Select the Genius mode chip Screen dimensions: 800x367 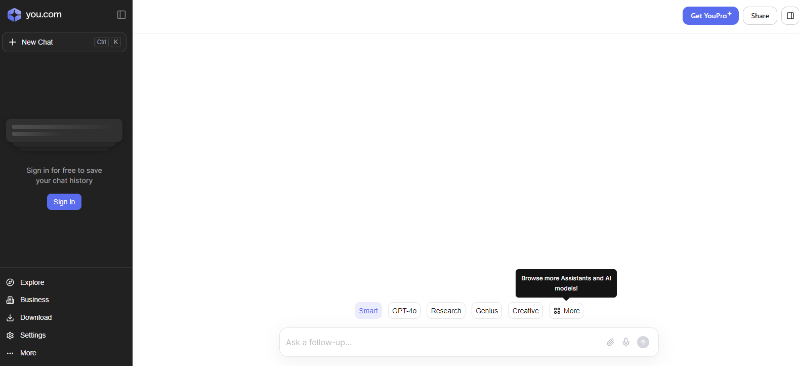point(487,310)
